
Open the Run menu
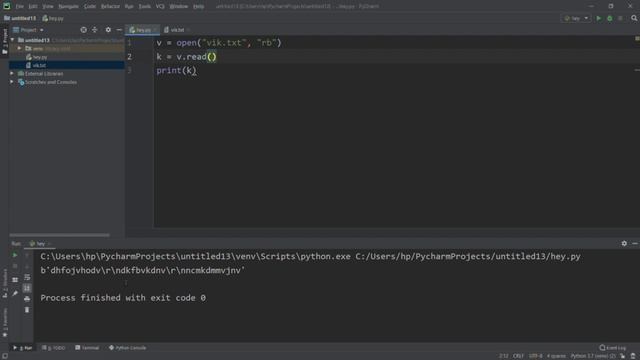pyautogui.click(x=129, y=7)
